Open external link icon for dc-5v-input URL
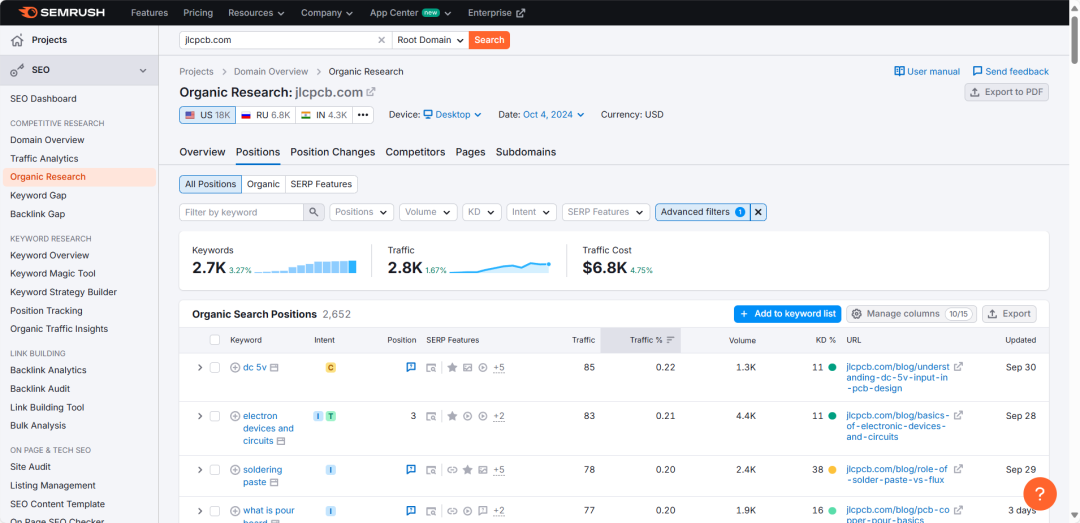The height and width of the screenshot is (523, 1080). coord(958,367)
